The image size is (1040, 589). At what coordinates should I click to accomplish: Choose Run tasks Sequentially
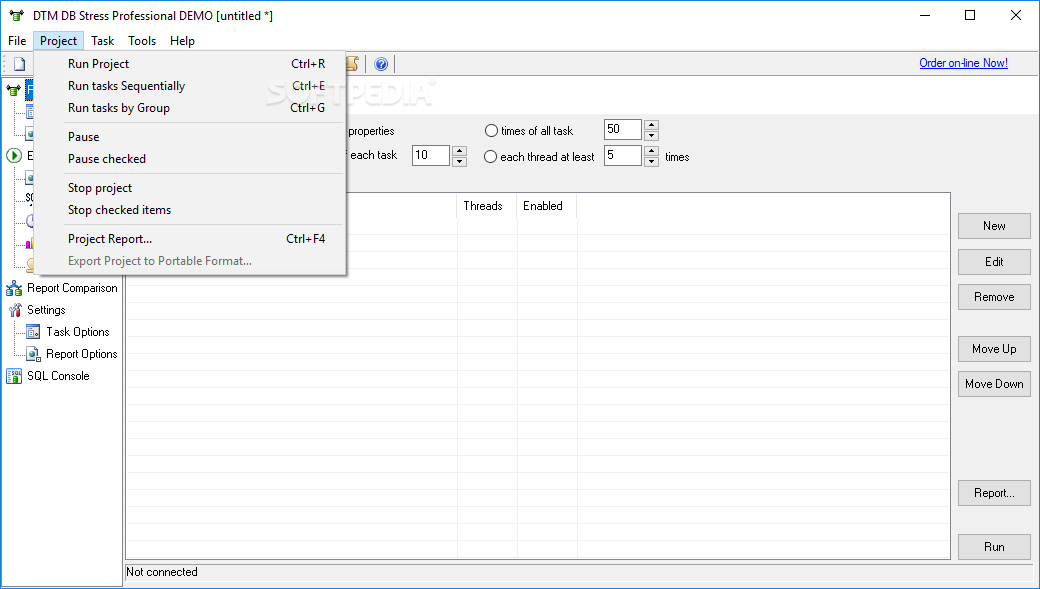[190, 86]
